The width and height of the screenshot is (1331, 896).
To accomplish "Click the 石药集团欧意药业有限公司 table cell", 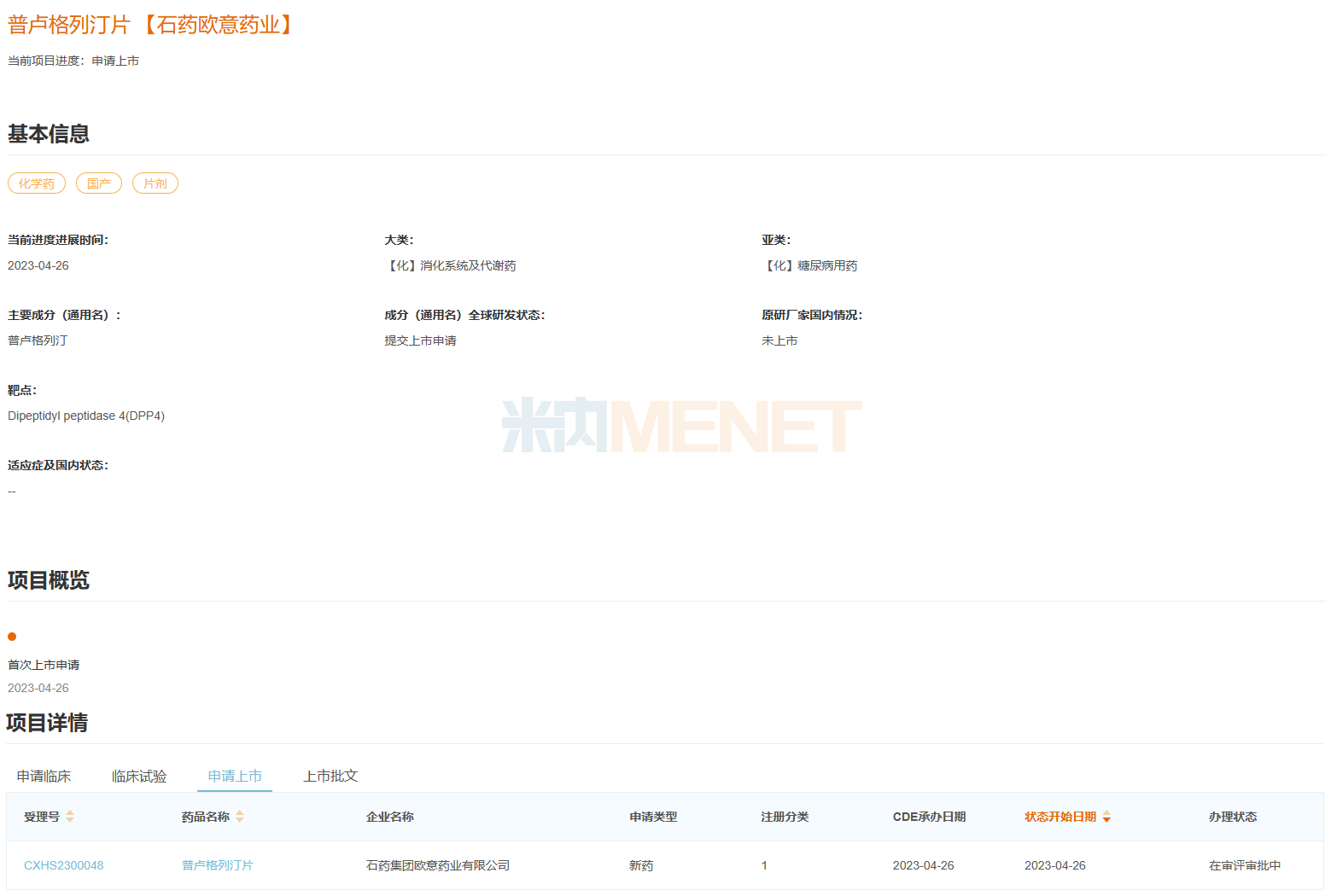I will pos(438,865).
